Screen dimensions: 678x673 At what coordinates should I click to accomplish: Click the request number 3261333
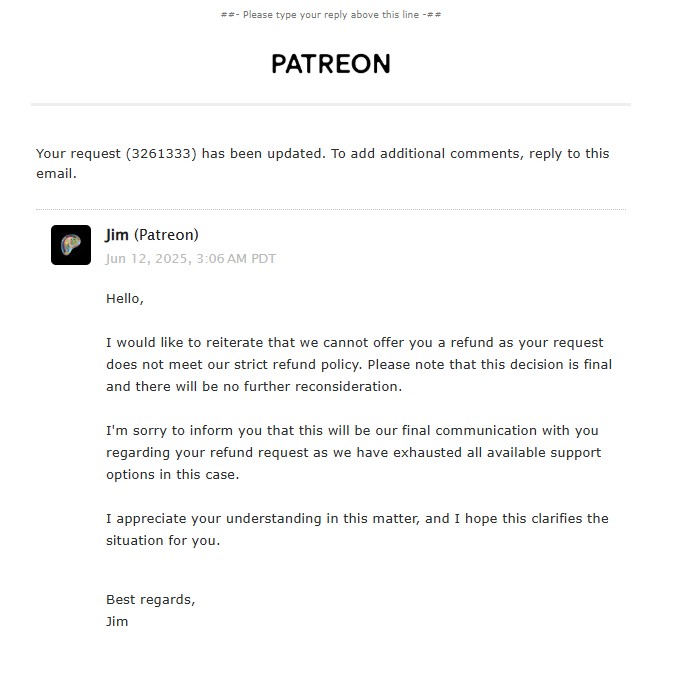tap(161, 154)
